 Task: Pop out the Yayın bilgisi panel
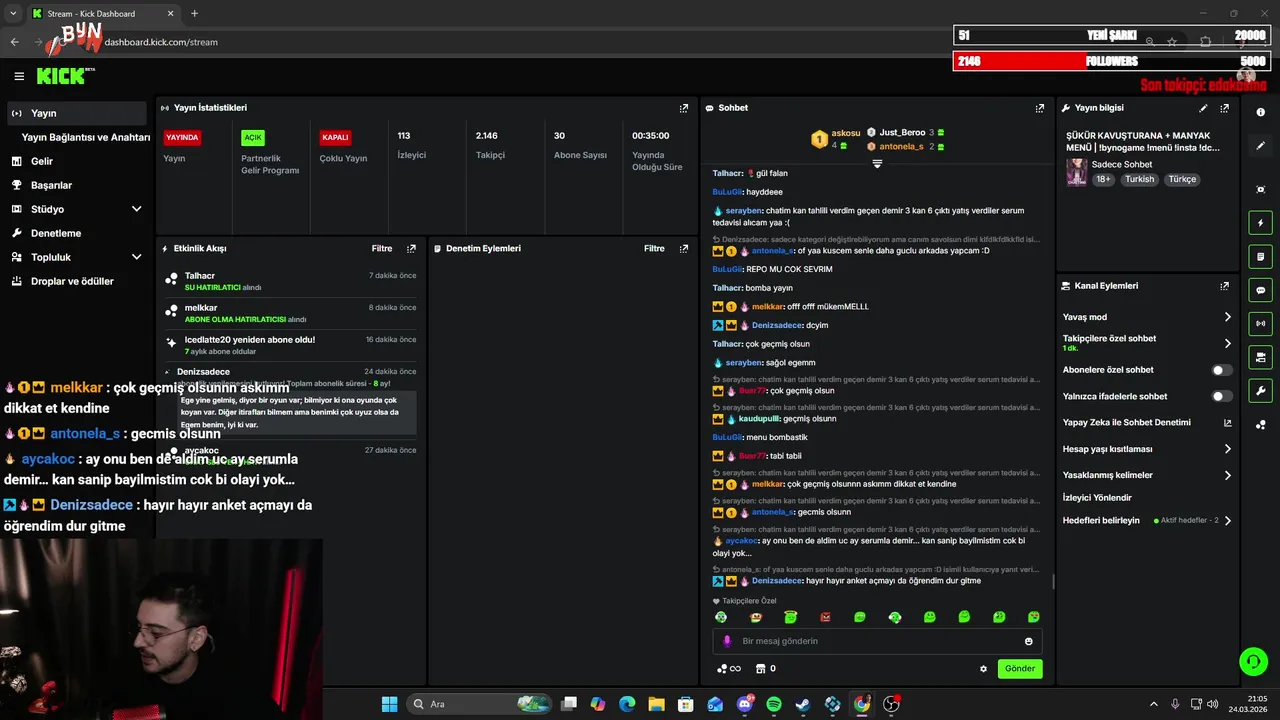[x=1225, y=108]
